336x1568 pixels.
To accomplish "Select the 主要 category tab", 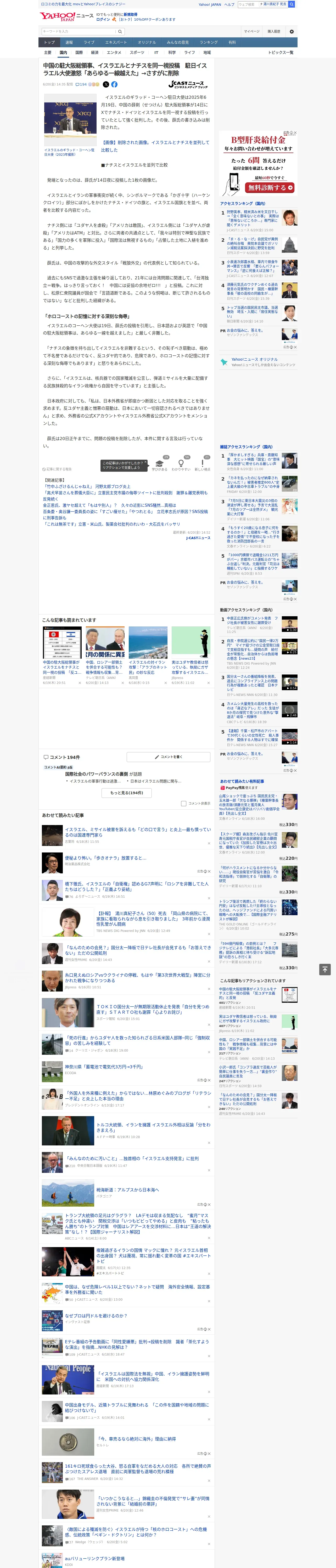I will [48, 52].
